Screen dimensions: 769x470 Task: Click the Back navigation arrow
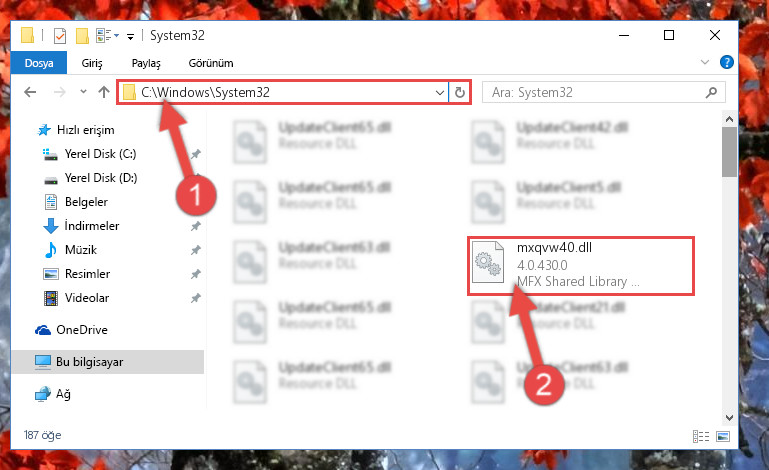pos(30,92)
